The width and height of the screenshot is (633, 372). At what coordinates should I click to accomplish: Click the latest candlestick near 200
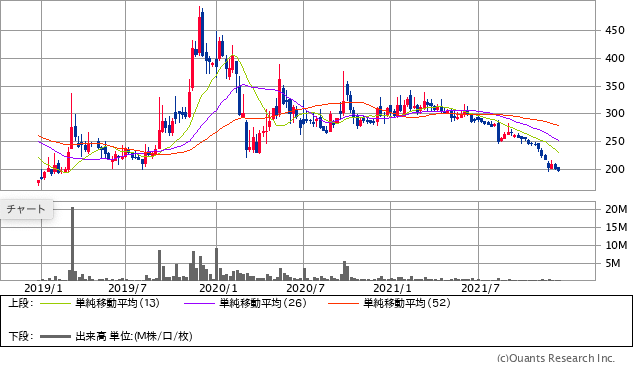[558, 170]
